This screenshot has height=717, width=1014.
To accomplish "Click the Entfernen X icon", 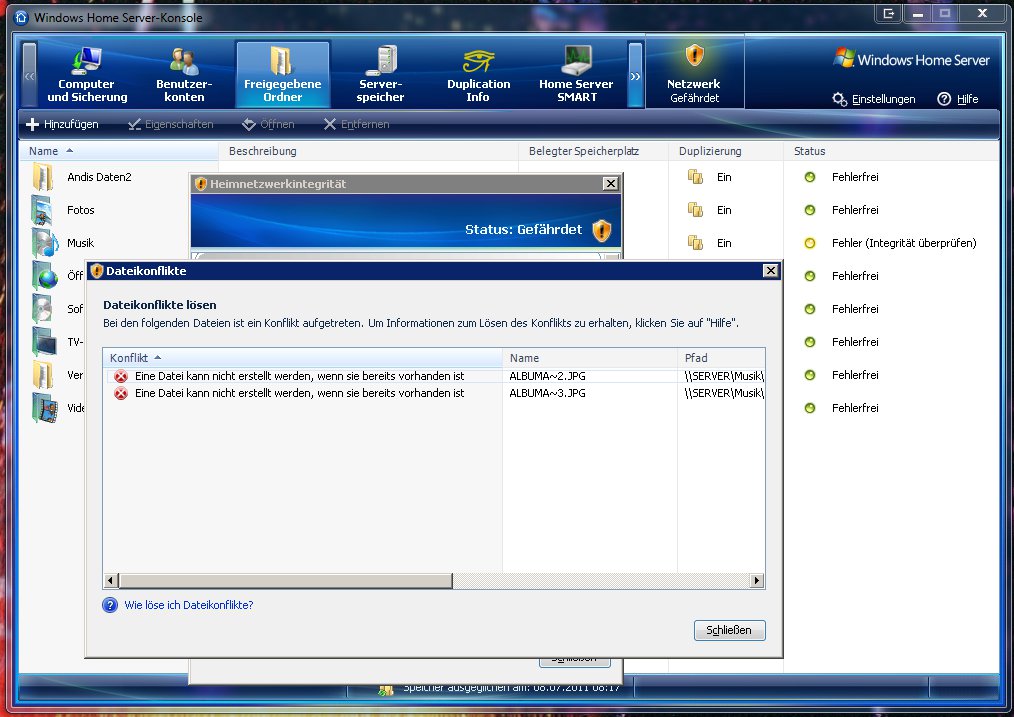I will point(330,124).
